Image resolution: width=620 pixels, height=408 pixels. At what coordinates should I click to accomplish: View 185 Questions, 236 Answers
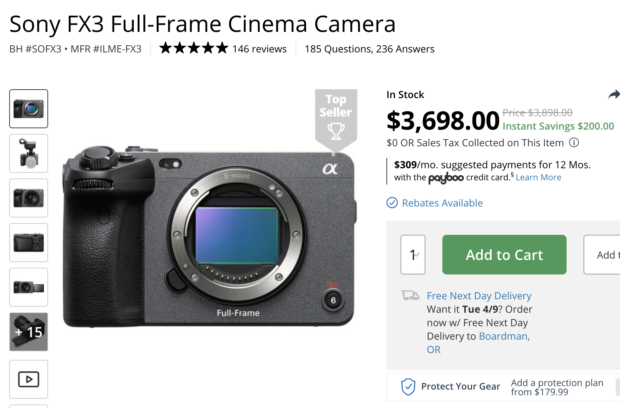pyautogui.click(x=370, y=48)
